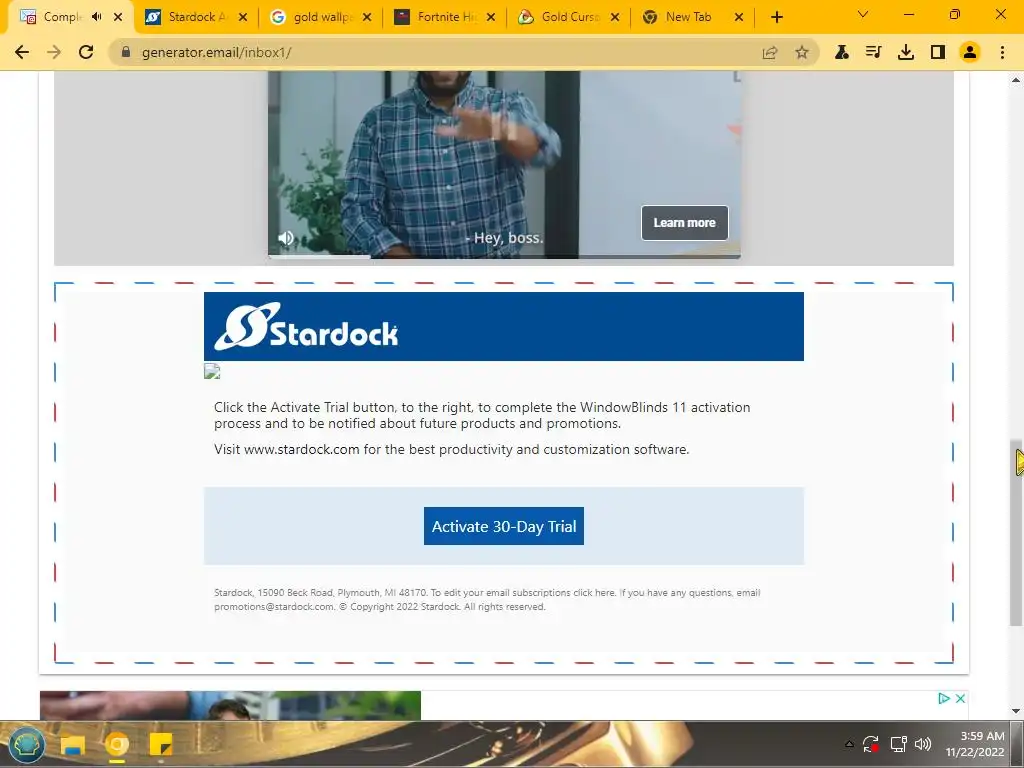Image resolution: width=1024 pixels, height=768 pixels.
Task: Click the Chrome taskbar icon
Action: pyautogui.click(x=117, y=744)
